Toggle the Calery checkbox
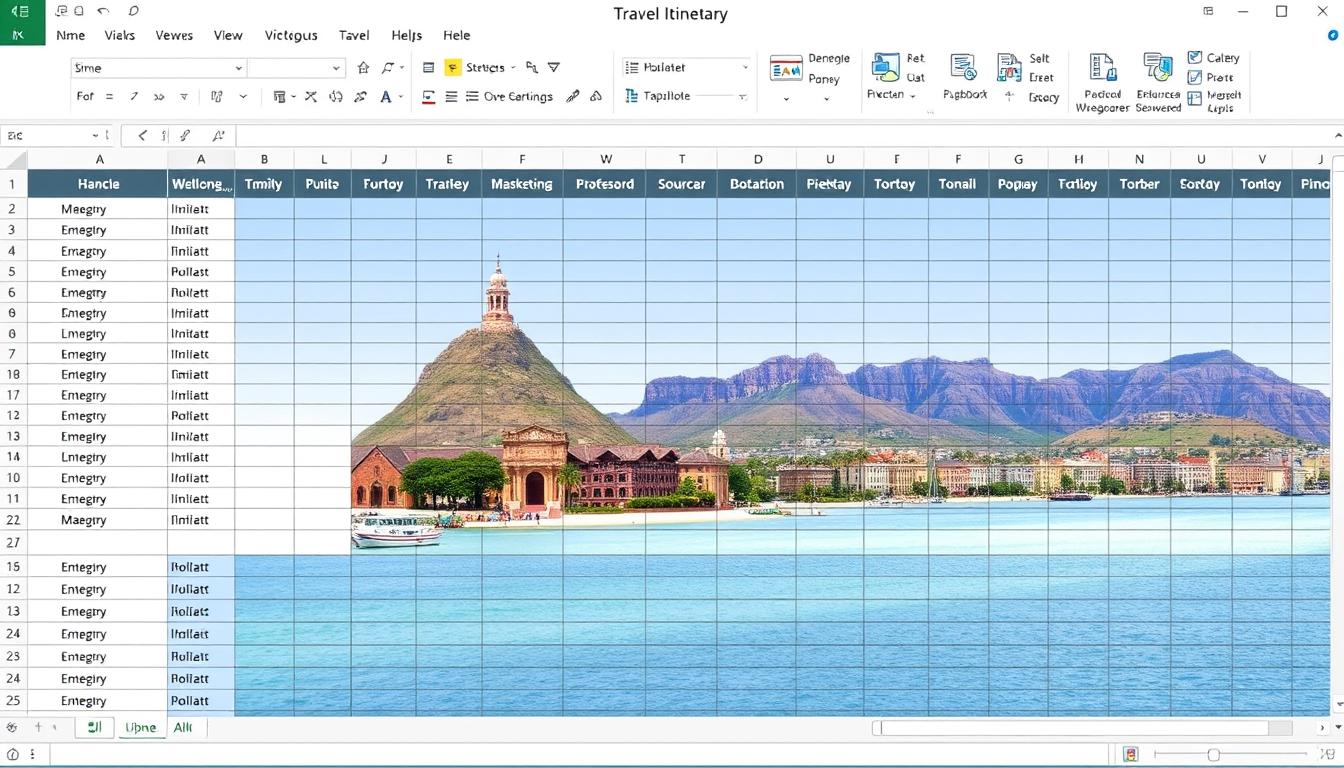This screenshot has width=1344, height=768. point(1195,58)
